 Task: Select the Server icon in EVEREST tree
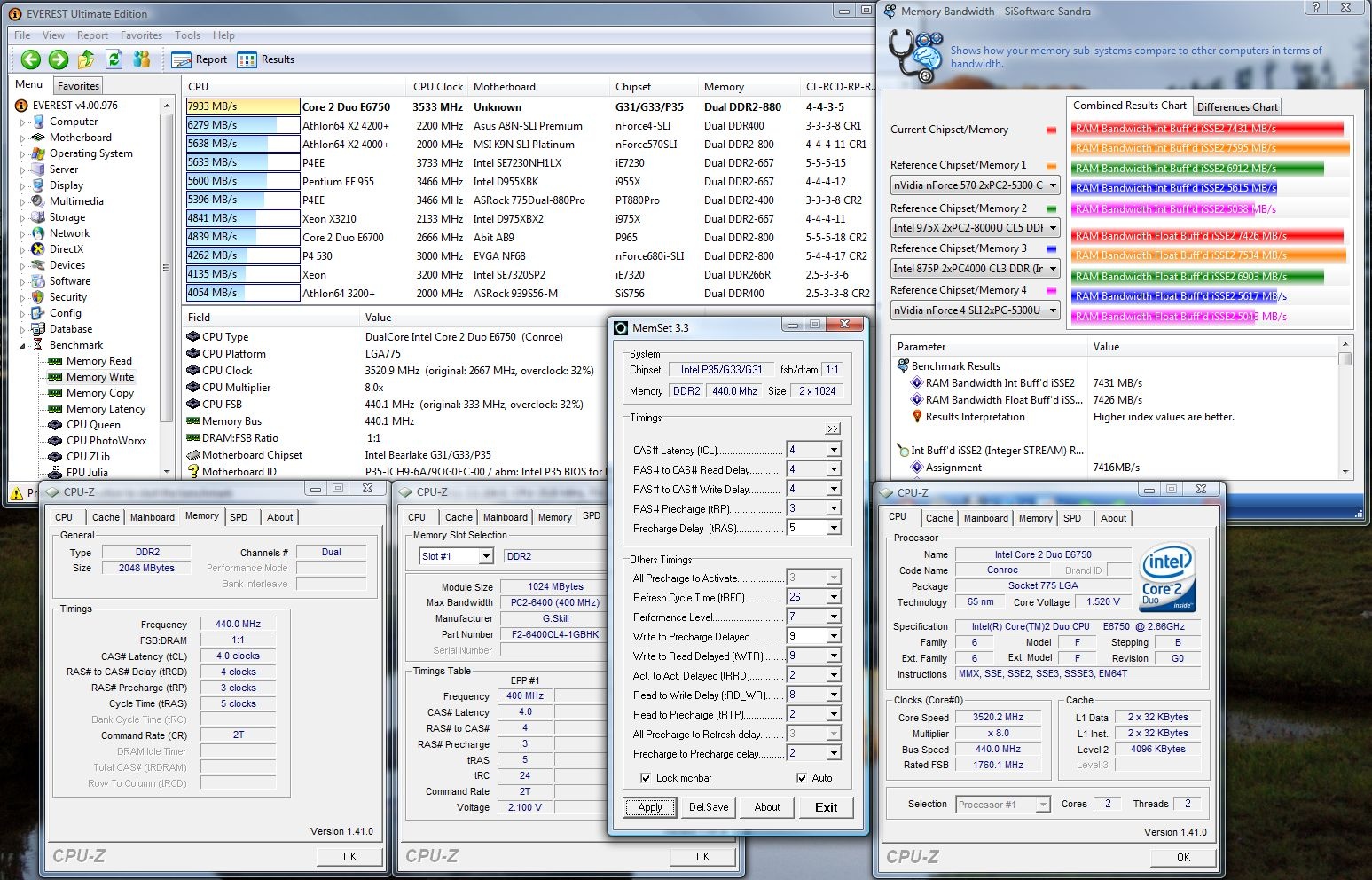[38, 169]
